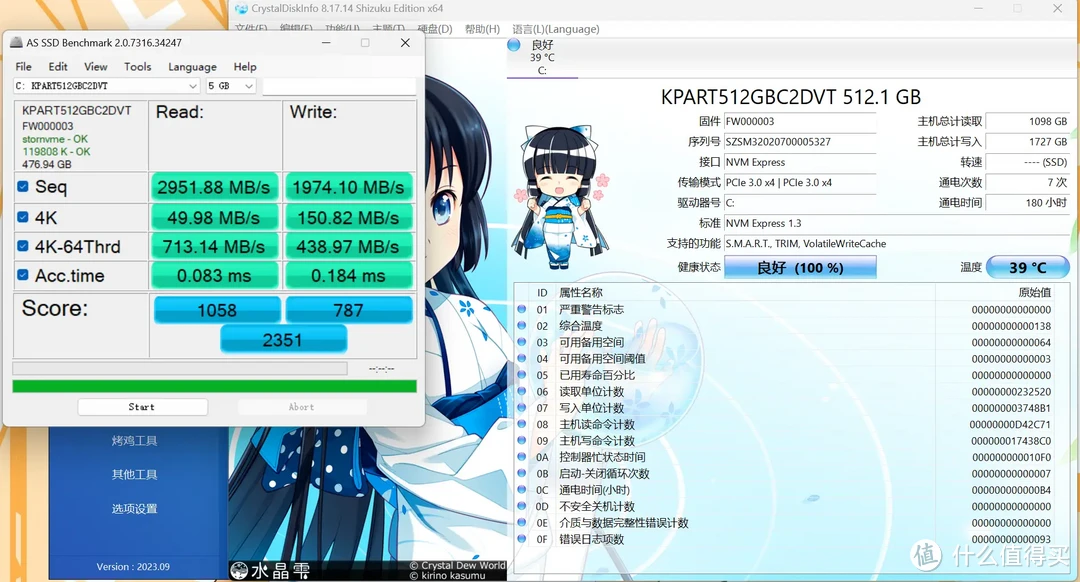This screenshot has height=582, width=1080.
Task: Click the status dot for attribute 0C 通电时间(小时)
Action: [522, 490]
